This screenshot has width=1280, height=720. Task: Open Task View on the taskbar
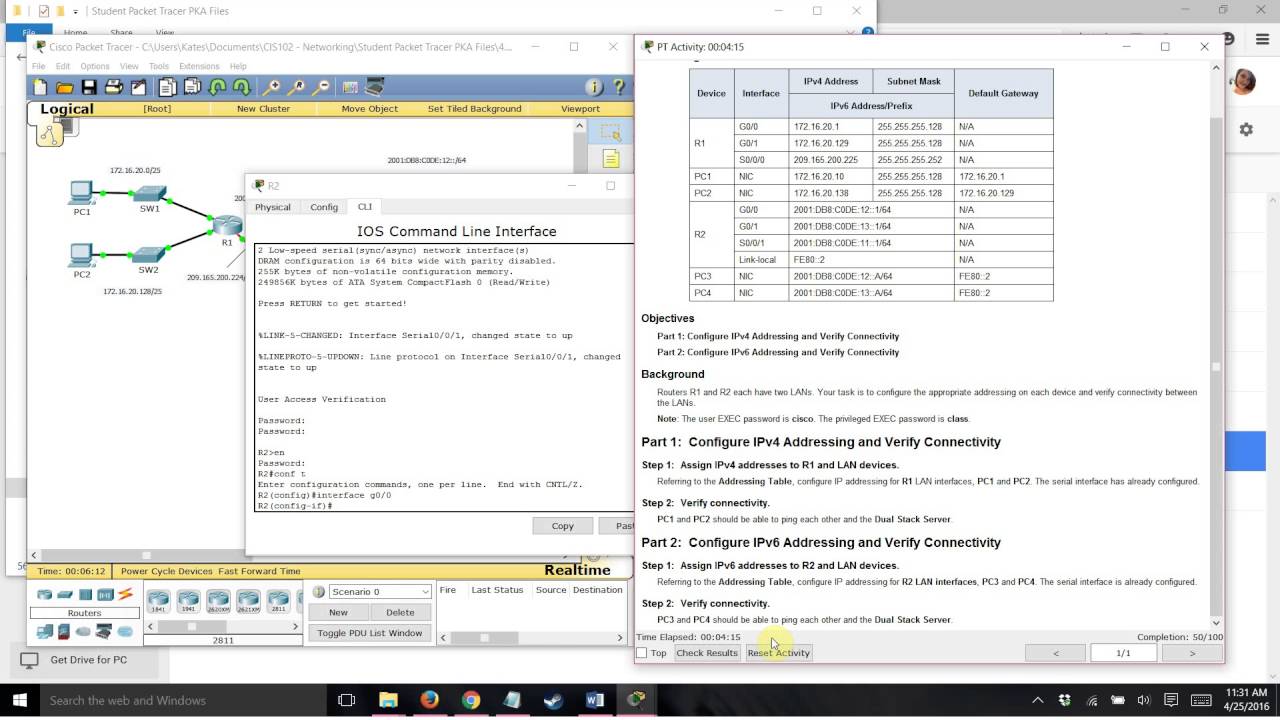(346, 700)
